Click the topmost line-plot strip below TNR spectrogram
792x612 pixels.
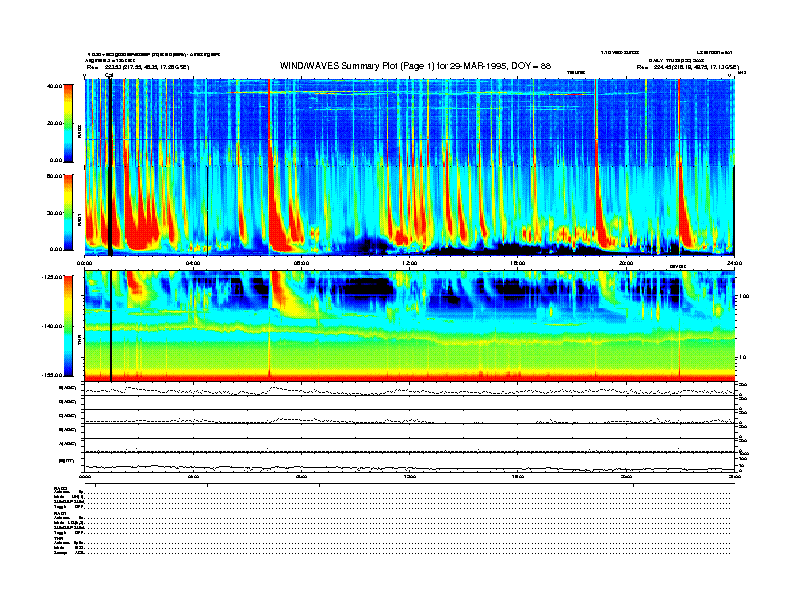(x=410, y=389)
